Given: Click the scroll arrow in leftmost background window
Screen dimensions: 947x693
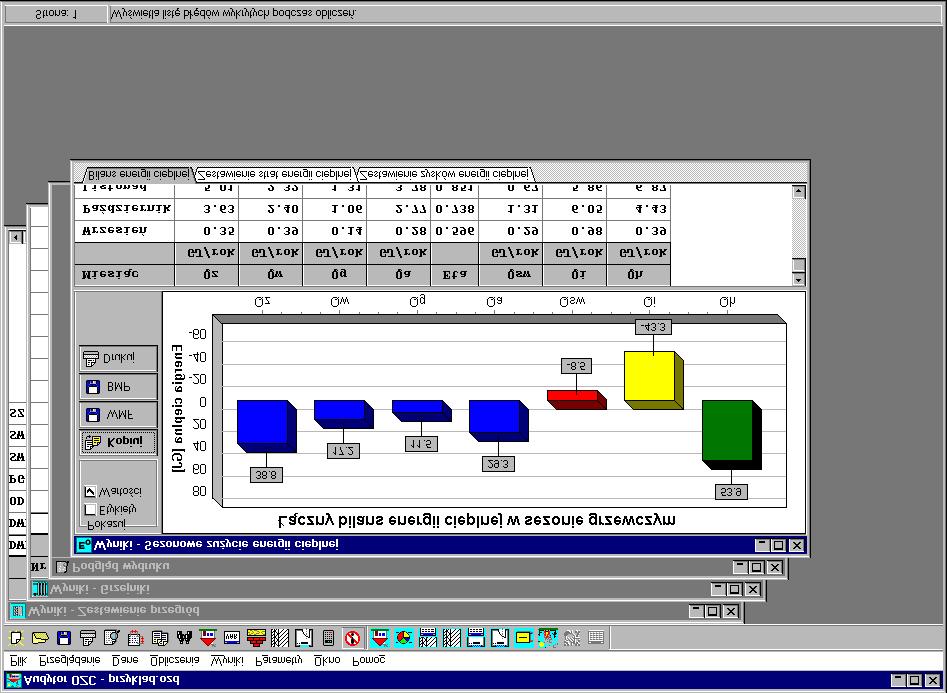Looking at the screenshot, I should [16, 237].
